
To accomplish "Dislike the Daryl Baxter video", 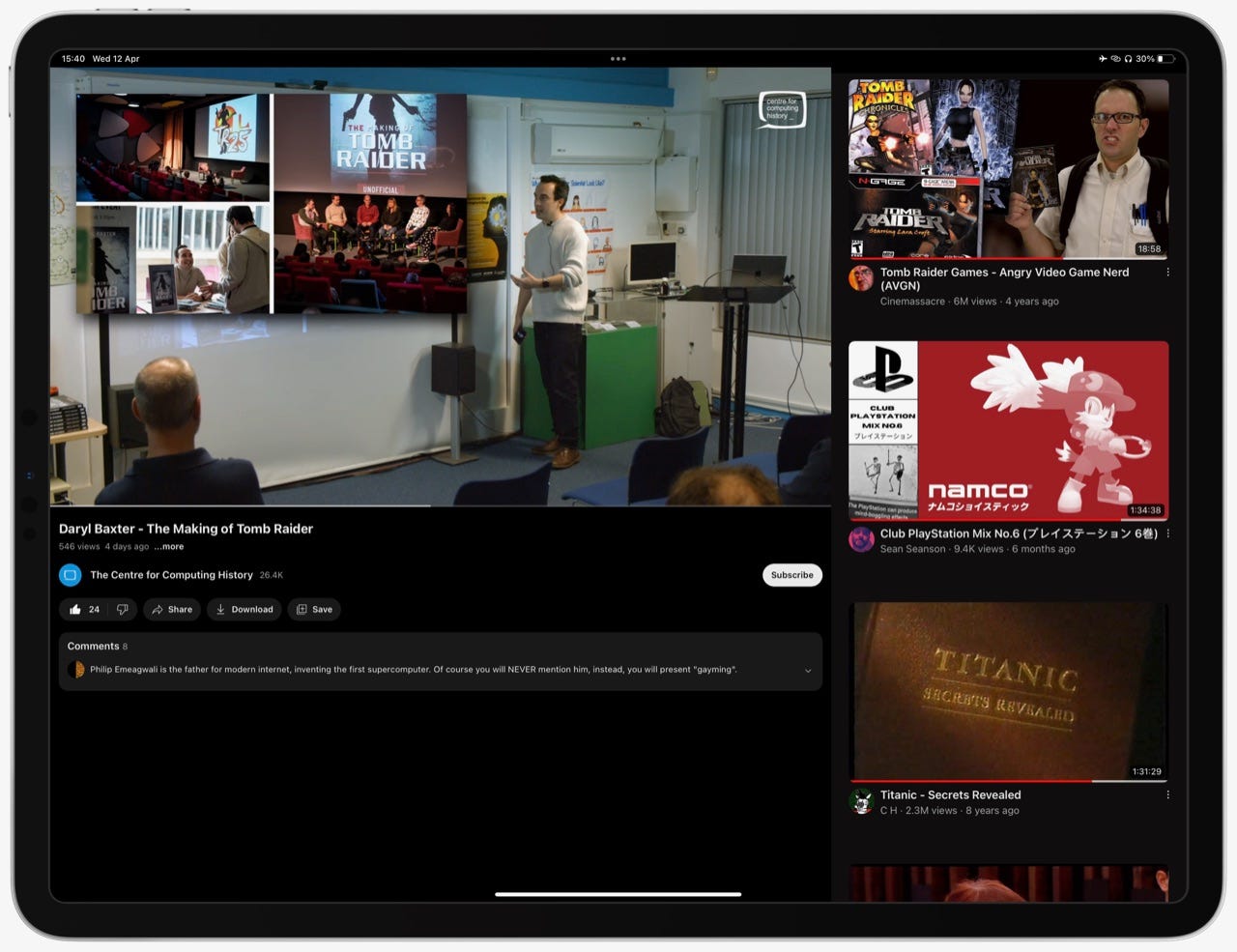I will click(123, 610).
